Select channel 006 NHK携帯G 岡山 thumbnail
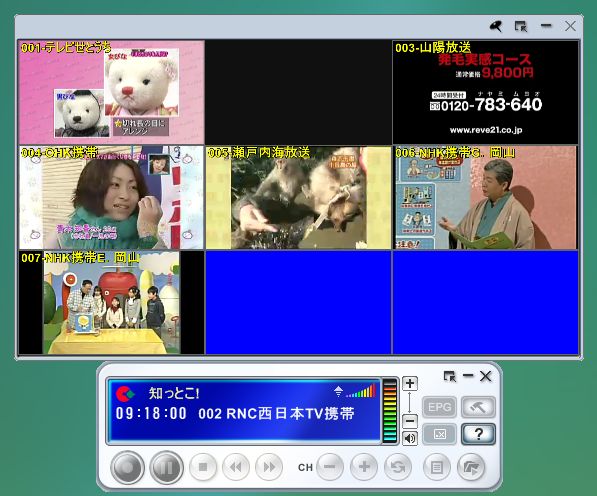597x496 pixels. pyautogui.click(x=485, y=197)
